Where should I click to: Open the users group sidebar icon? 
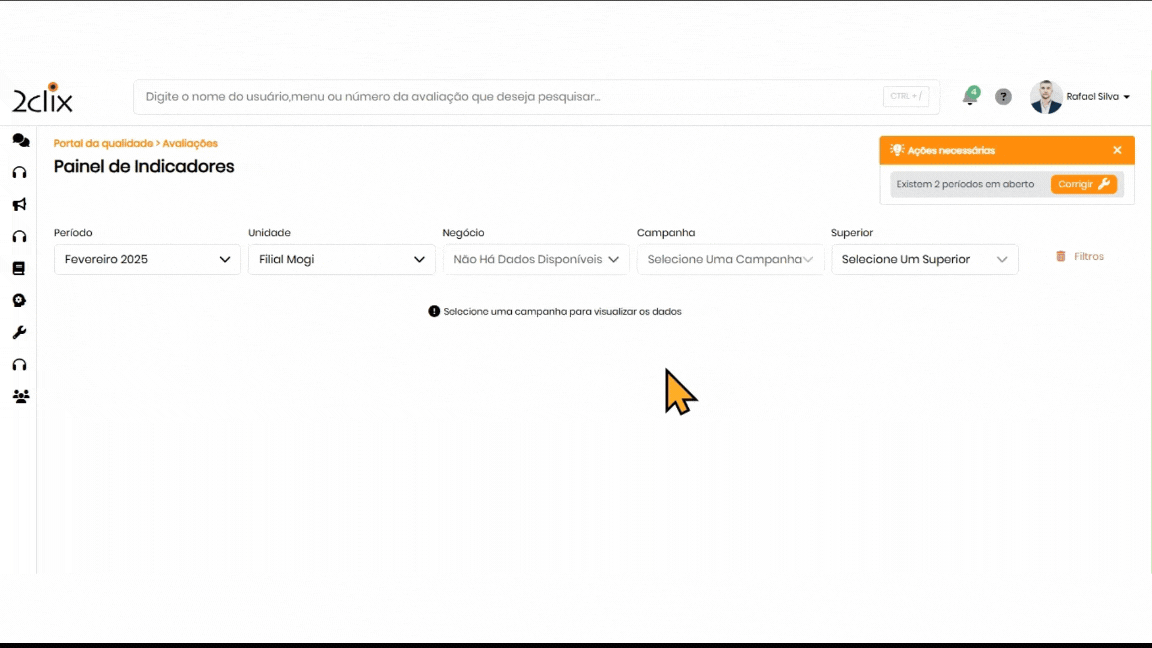coord(20,397)
